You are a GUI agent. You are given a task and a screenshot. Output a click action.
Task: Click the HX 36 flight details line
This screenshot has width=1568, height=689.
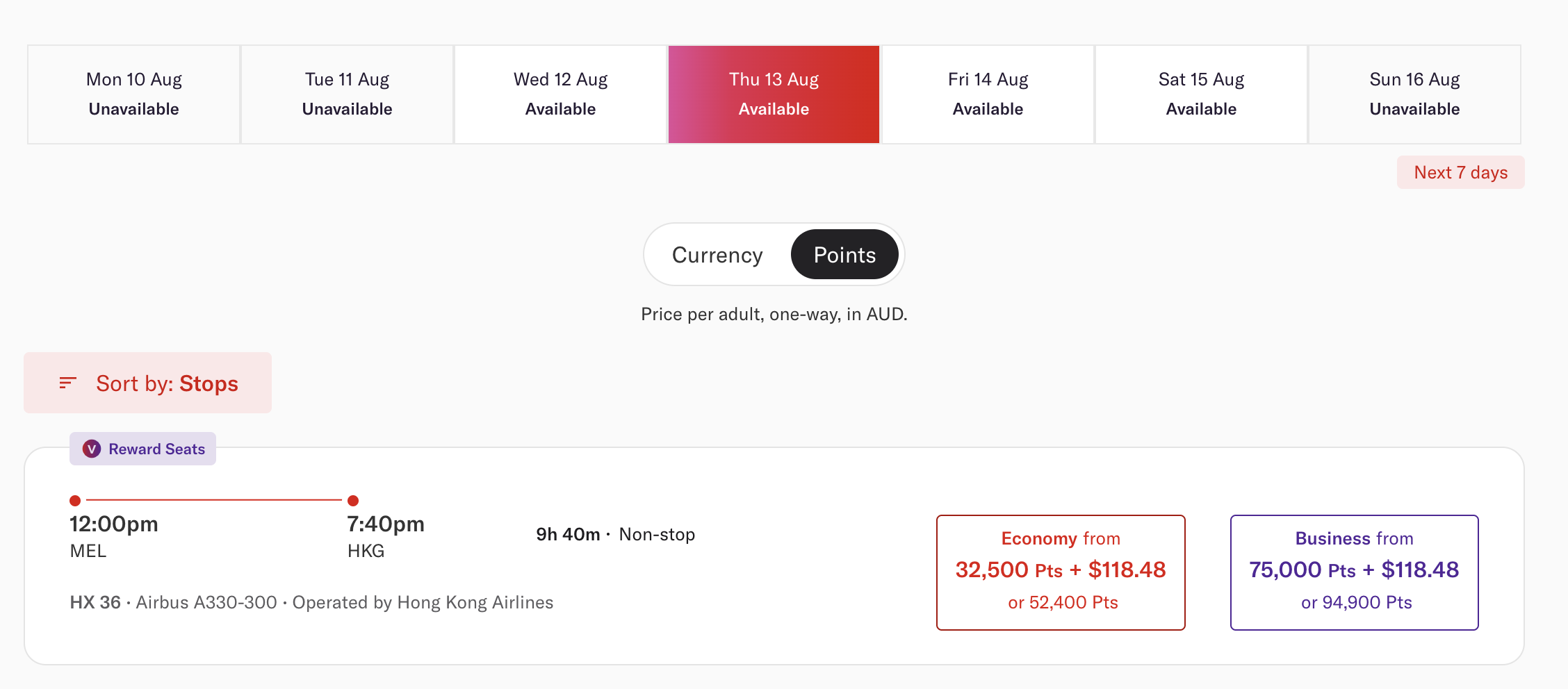311,602
